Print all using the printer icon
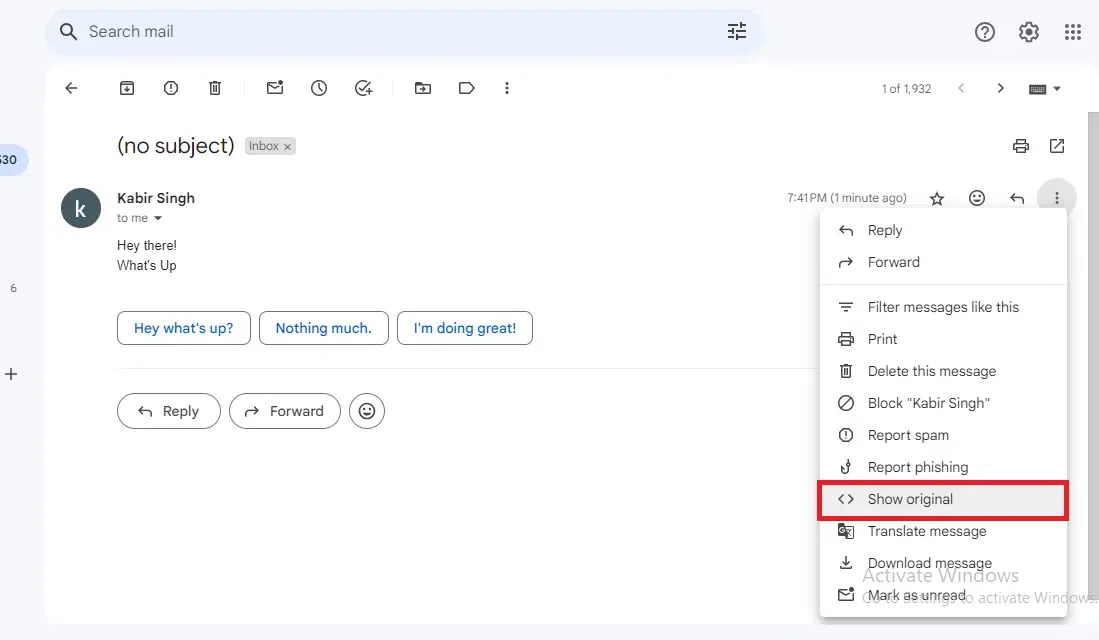1099x640 pixels. coord(1020,146)
